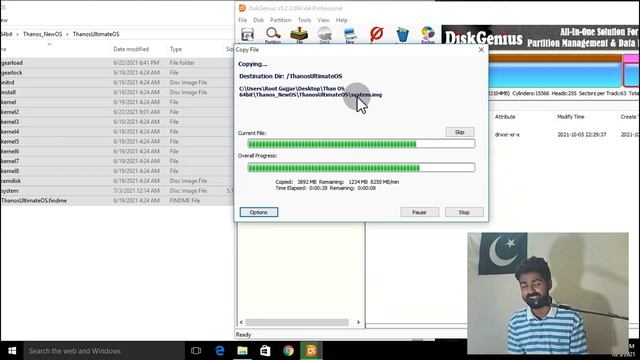Click the Overall Progress bar
This screenshot has width=640, height=360.
(361, 167)
